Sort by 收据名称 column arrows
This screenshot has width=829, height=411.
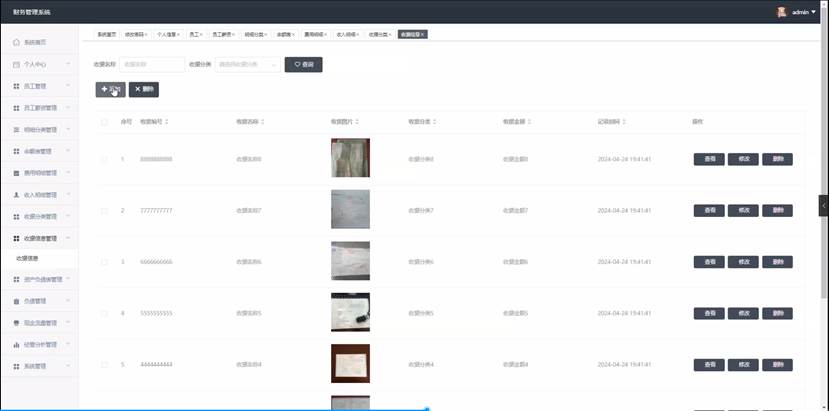pos(263,122)
